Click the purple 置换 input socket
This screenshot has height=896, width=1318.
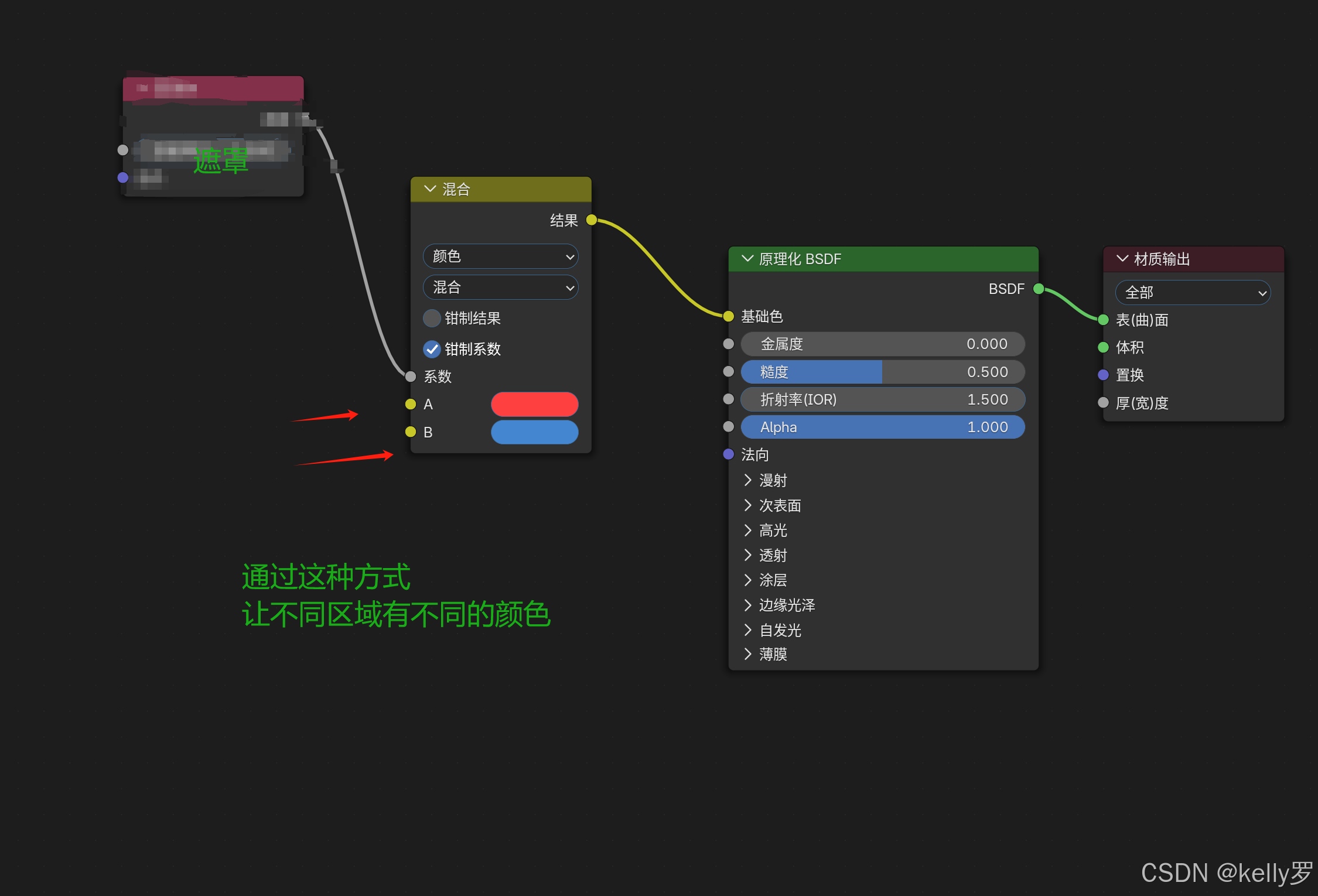(1104, 375)
